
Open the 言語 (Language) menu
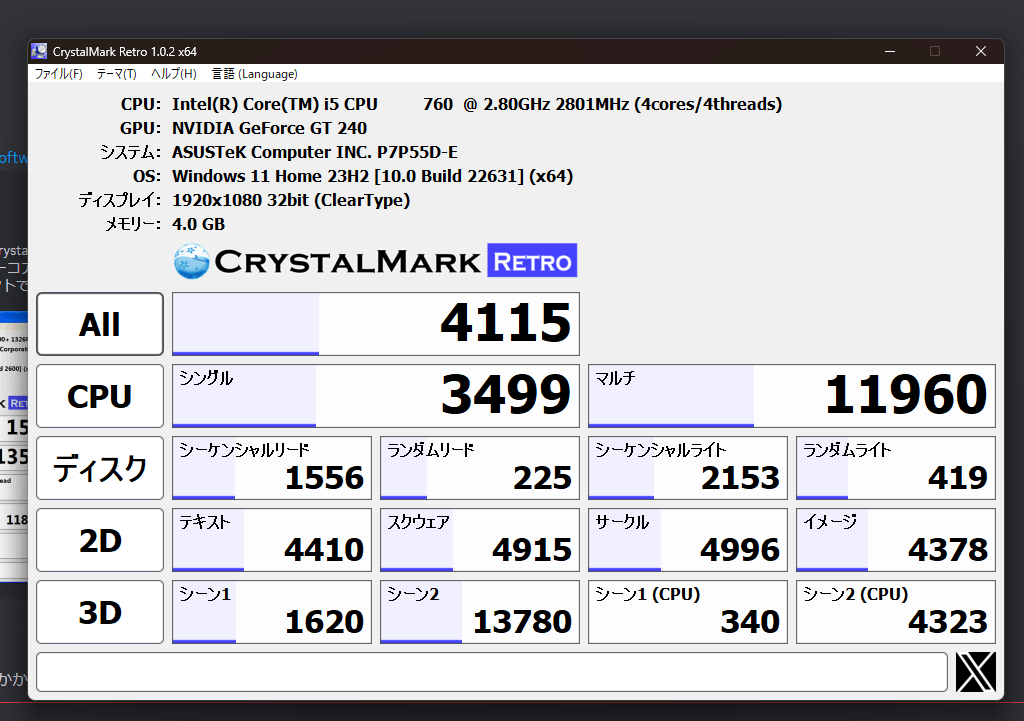(255, 74)
